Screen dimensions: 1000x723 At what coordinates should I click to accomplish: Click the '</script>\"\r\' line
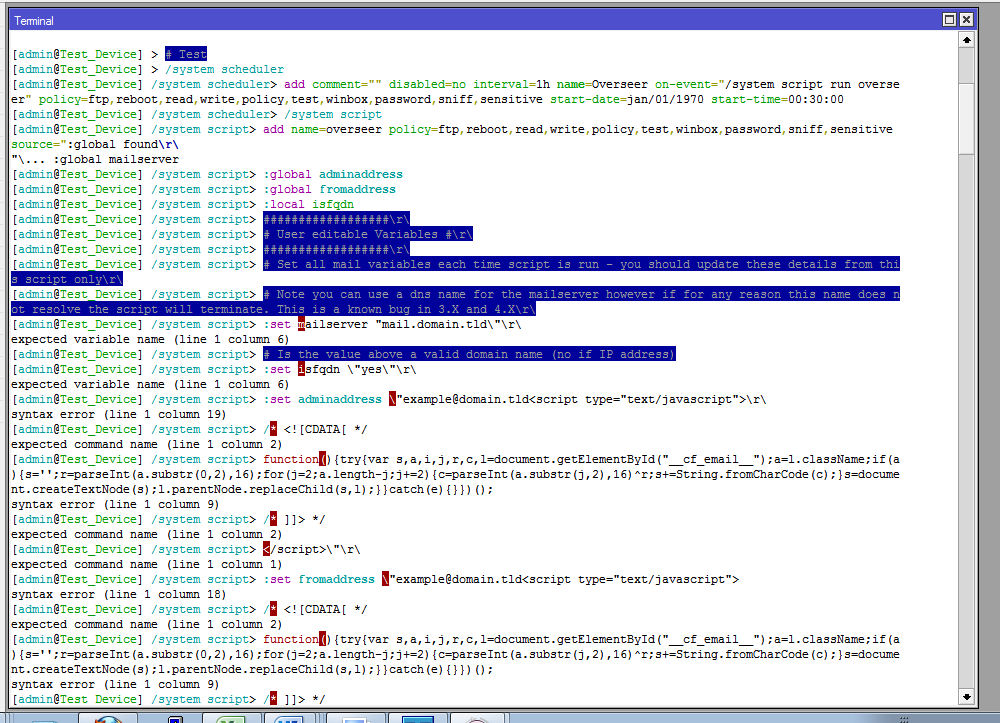[x=311, y=550]
